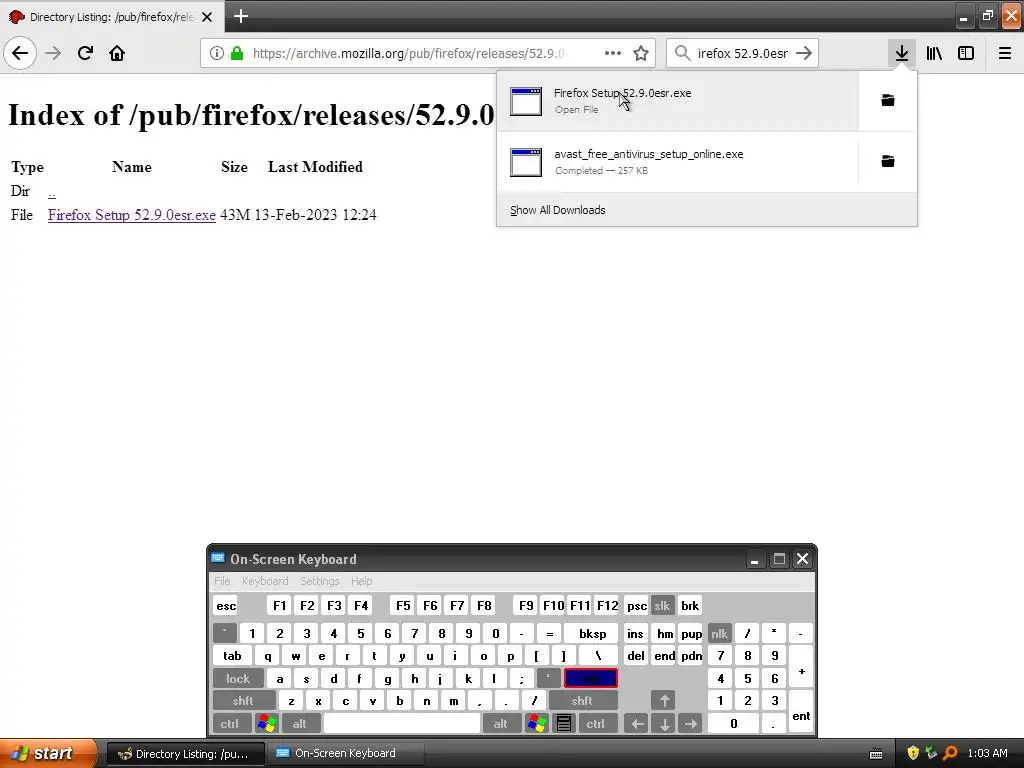1024x768 pixels.
Task: Click the bksp key on On-Screen Keyboard
Action: [593, 633]
